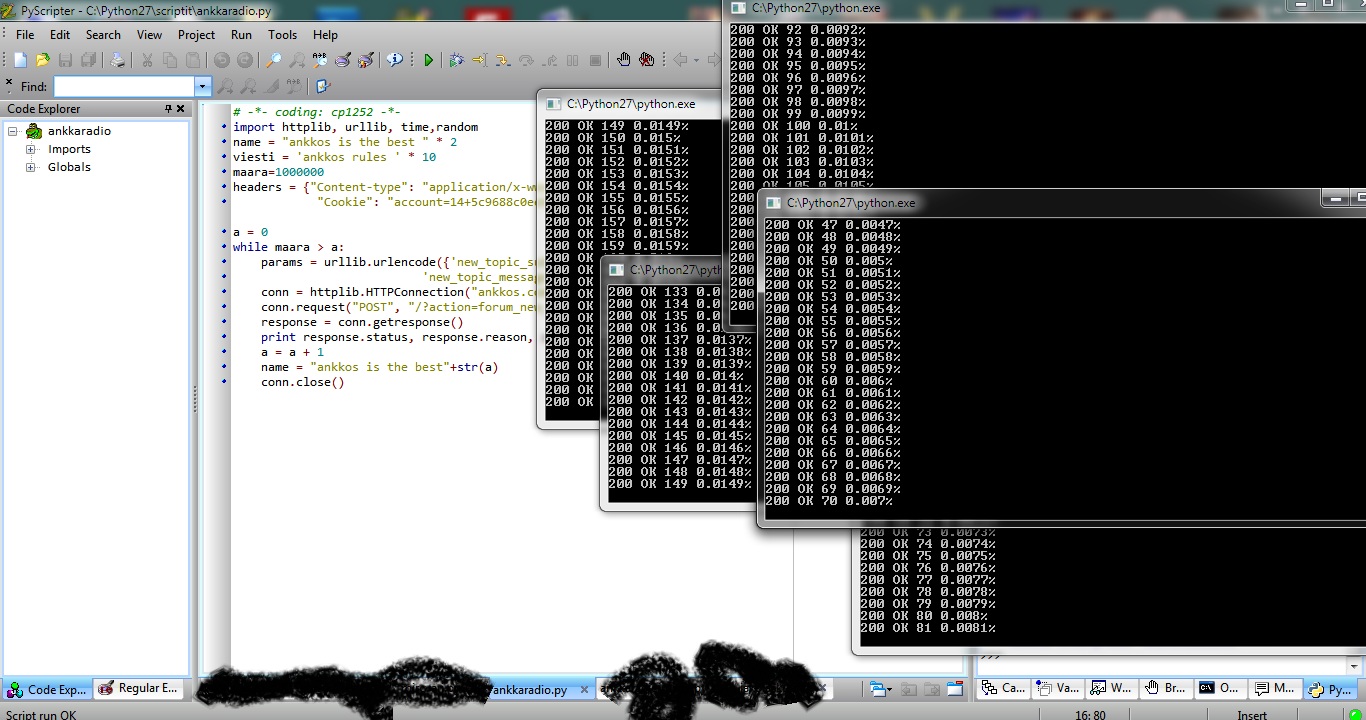Close the Code Explorer panel
The height and width of the screenshot is (720, 1366).
(x=181, y=109)
